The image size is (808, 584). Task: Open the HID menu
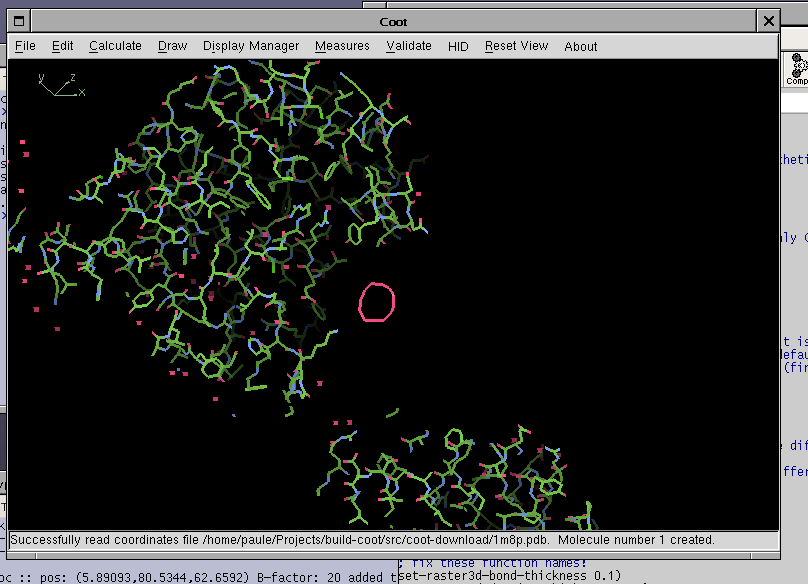click(458, 46)
